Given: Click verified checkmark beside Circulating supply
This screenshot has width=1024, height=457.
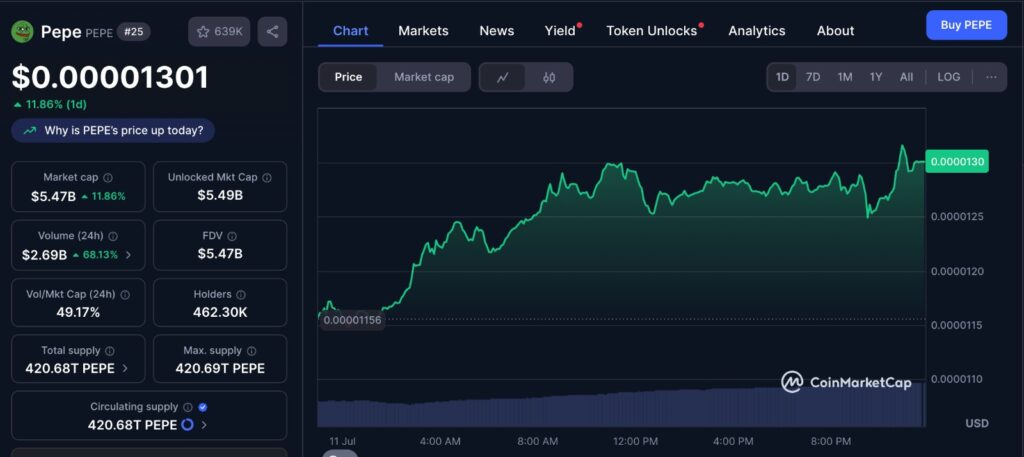Looking at the screenshot, I should [203, 407].
